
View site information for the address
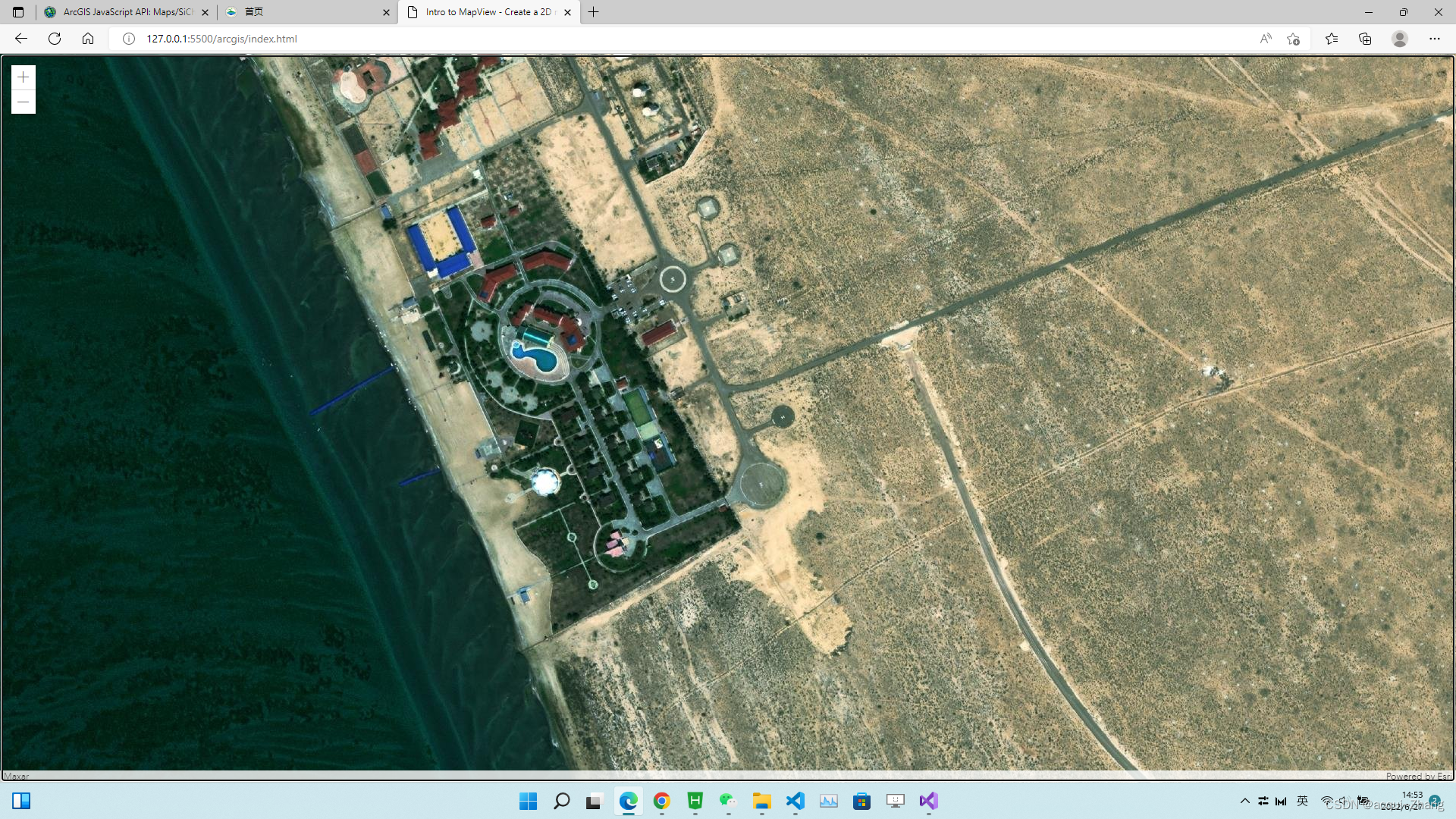tap(129, 39)
